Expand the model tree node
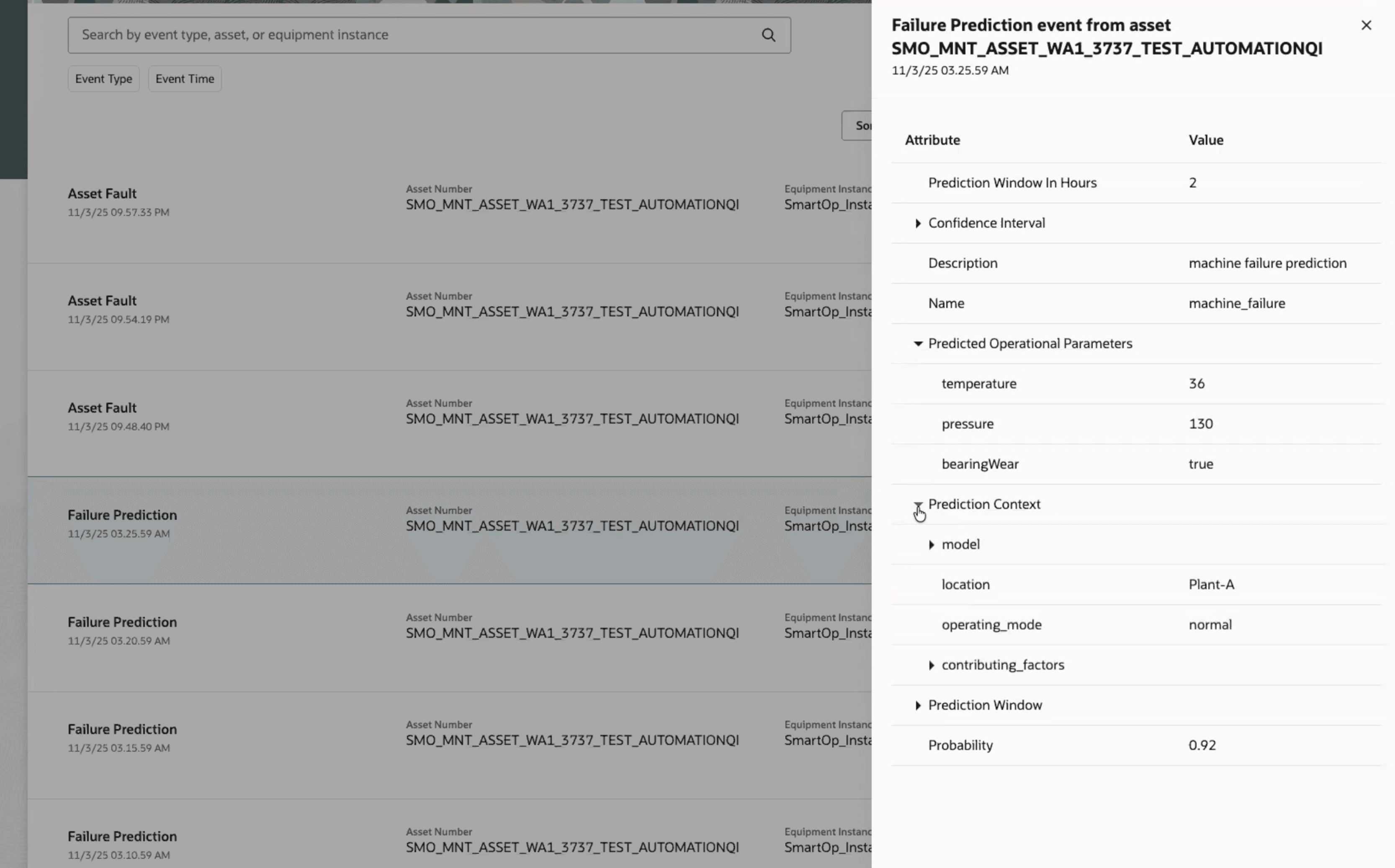1395x868 pixels. coord(931,545)
